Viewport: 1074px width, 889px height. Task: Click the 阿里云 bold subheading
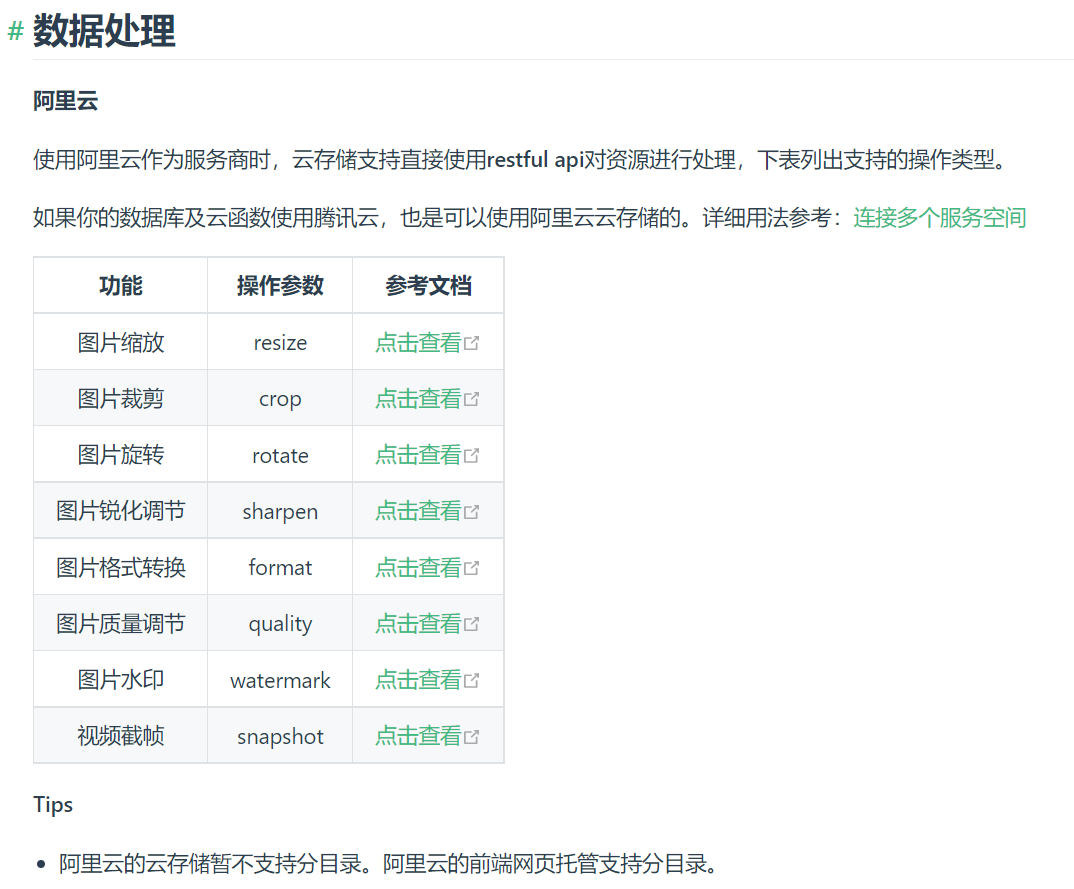[x=66, y=101]
